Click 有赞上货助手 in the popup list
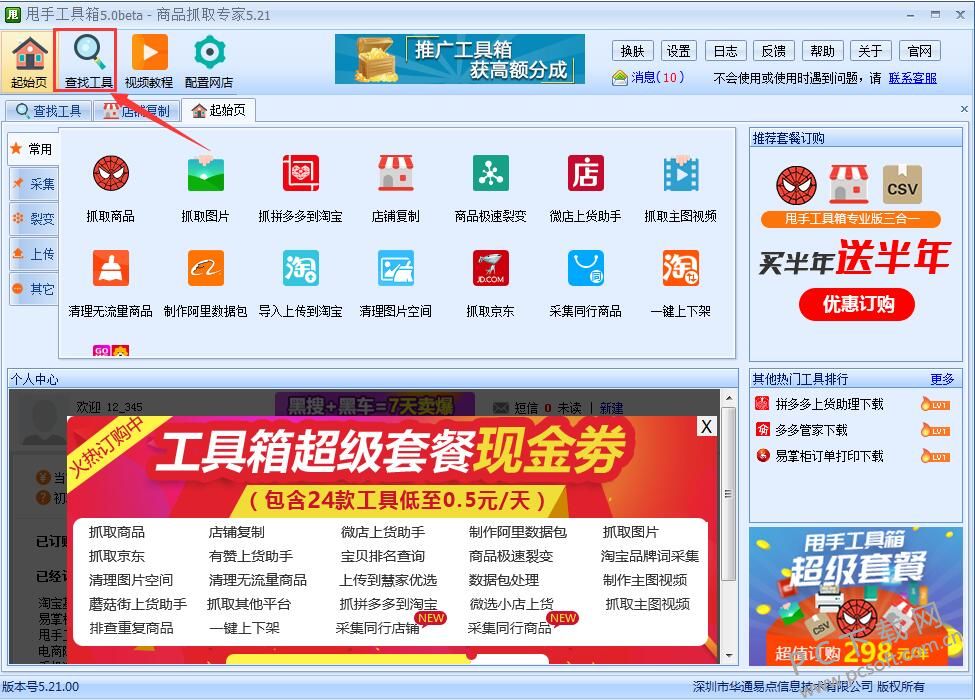 (251, 556)
